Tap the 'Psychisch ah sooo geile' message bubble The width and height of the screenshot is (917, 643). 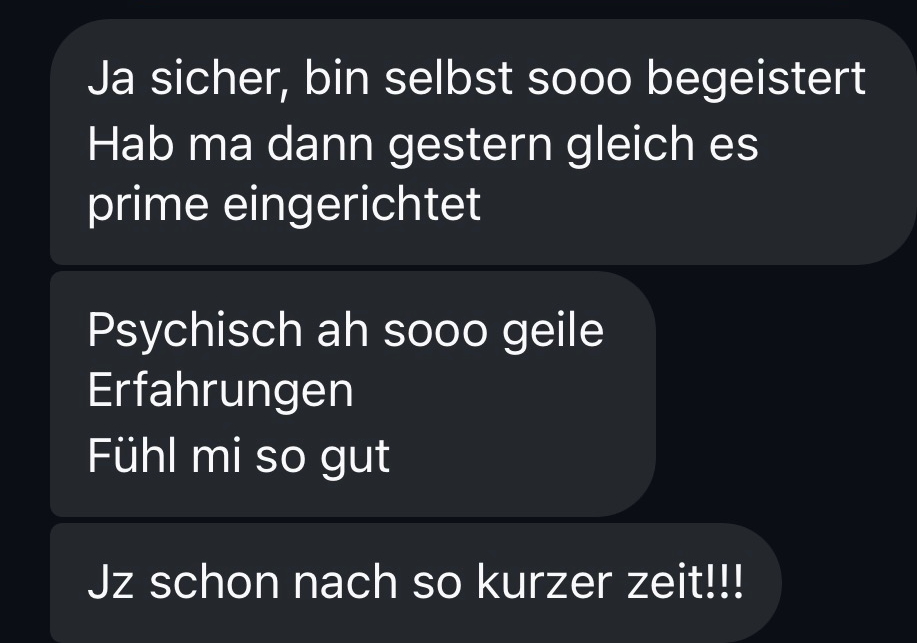click(353, 394)
